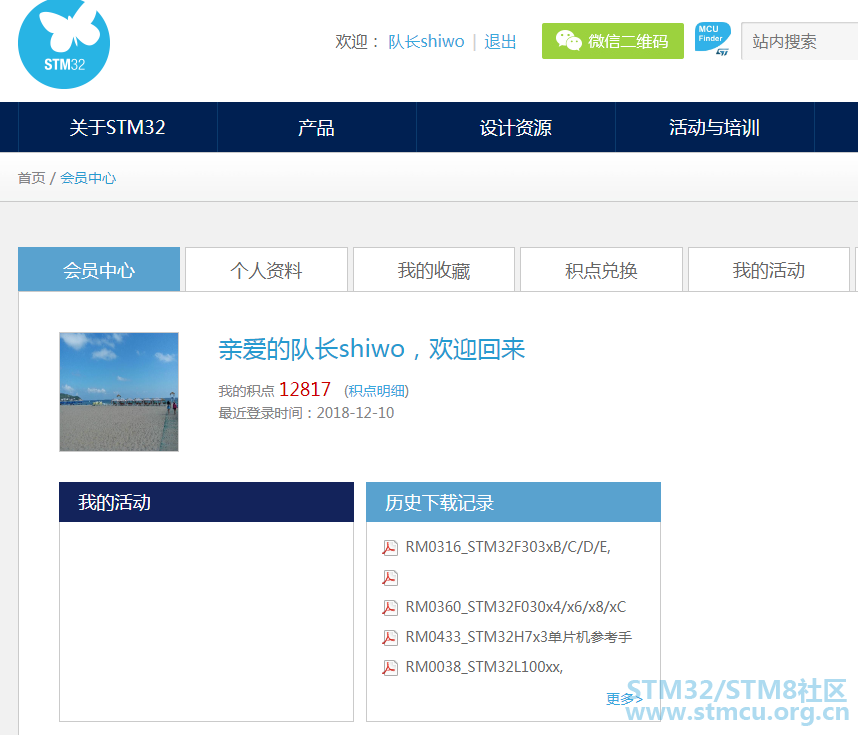This screenshot has height=735, width=858.
Task: Open RM0433_STM32H7x3单片机参考手 download
Action: [519, 637]
